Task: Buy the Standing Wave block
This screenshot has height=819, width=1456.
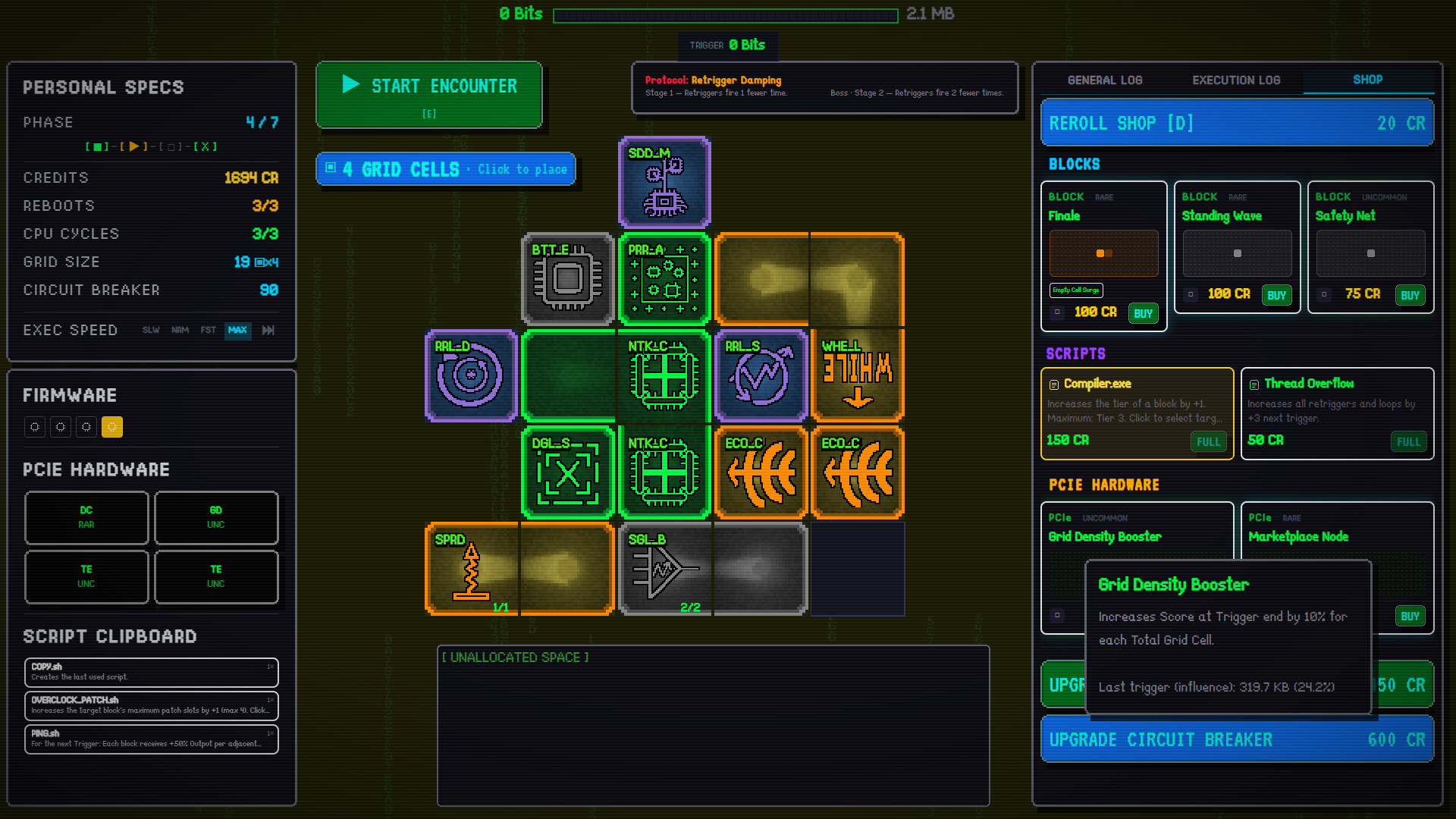Action: point(1276,295)
